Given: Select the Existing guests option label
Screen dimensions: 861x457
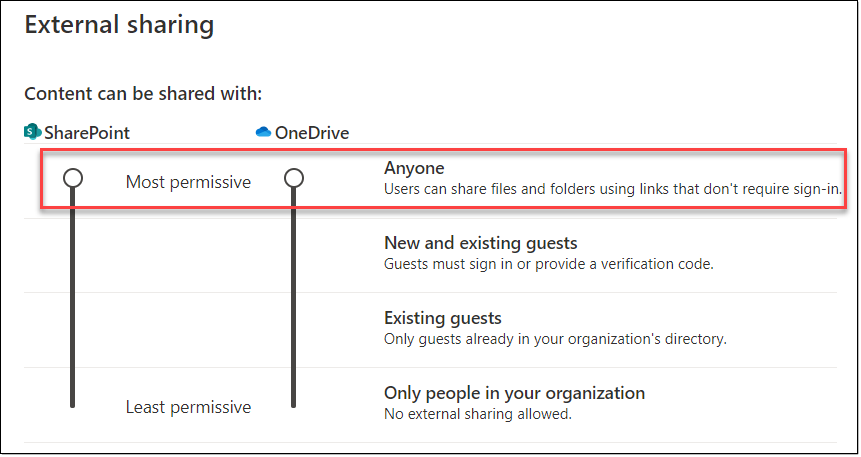Looking at the screenshot, I should (x=442, y=318).
